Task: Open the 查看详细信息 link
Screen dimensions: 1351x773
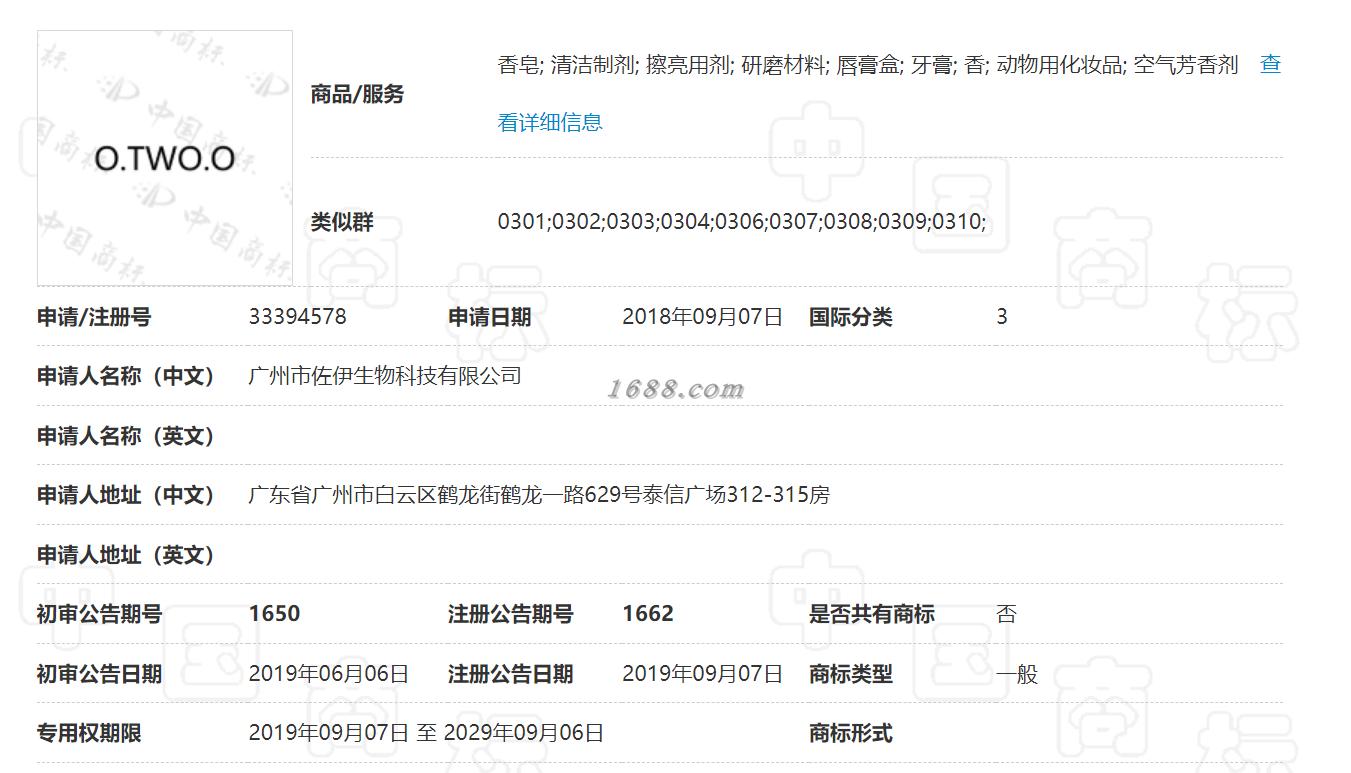Action: pyautogui.click(x=550, y=123)
